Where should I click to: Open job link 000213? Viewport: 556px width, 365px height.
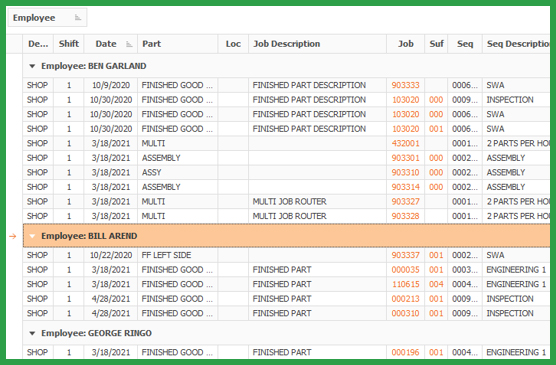(405, 299)
